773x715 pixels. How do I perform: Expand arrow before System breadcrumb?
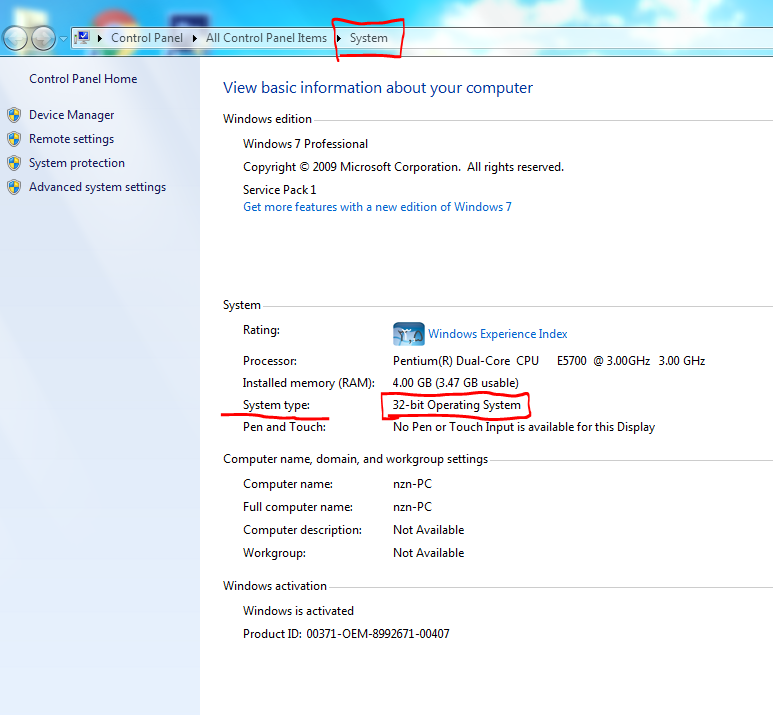(x=339, y=38)
